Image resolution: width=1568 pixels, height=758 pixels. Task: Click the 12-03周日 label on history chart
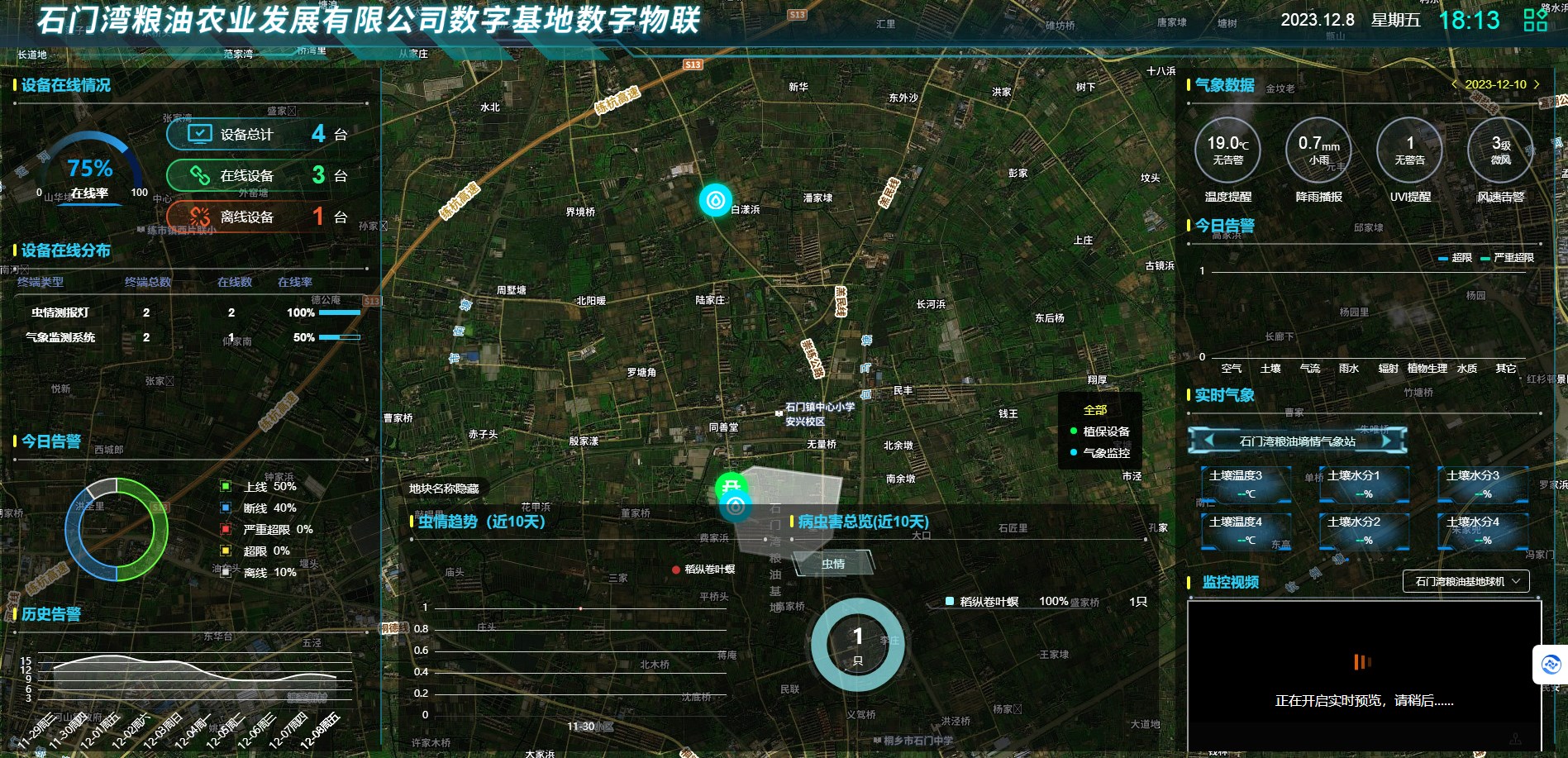click(164, 730)
